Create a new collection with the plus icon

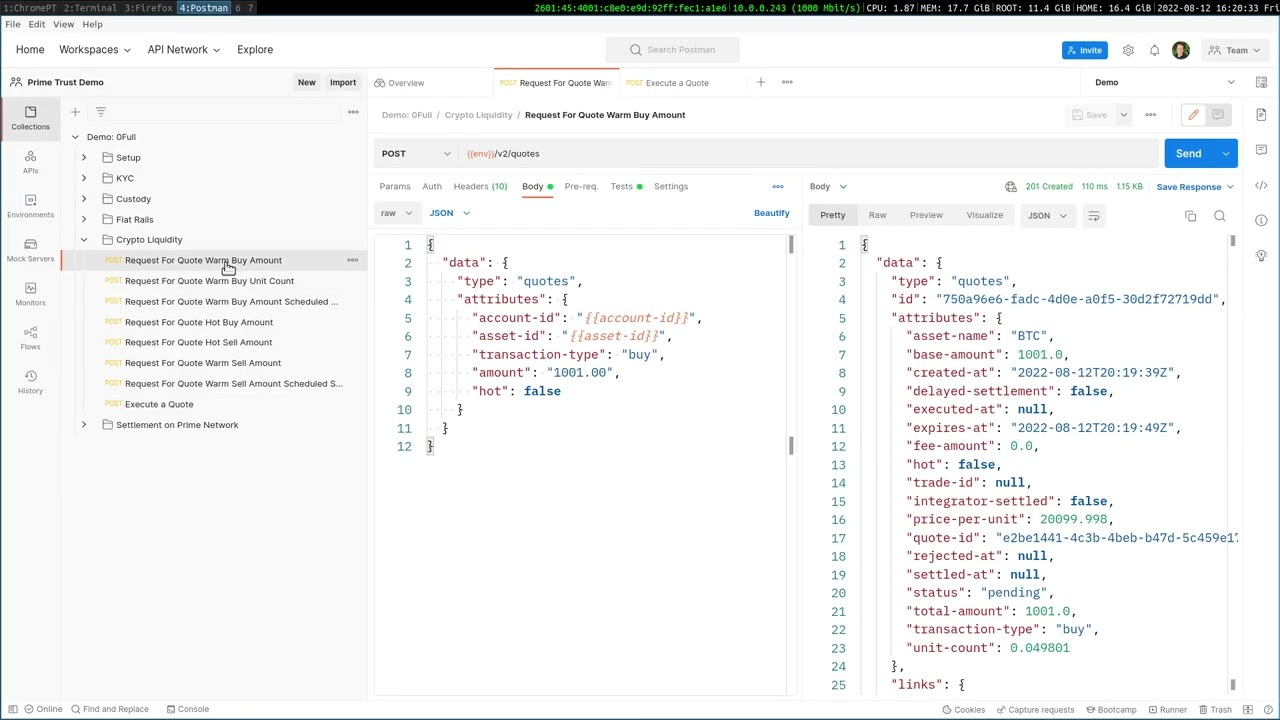[x=75, y=112]
